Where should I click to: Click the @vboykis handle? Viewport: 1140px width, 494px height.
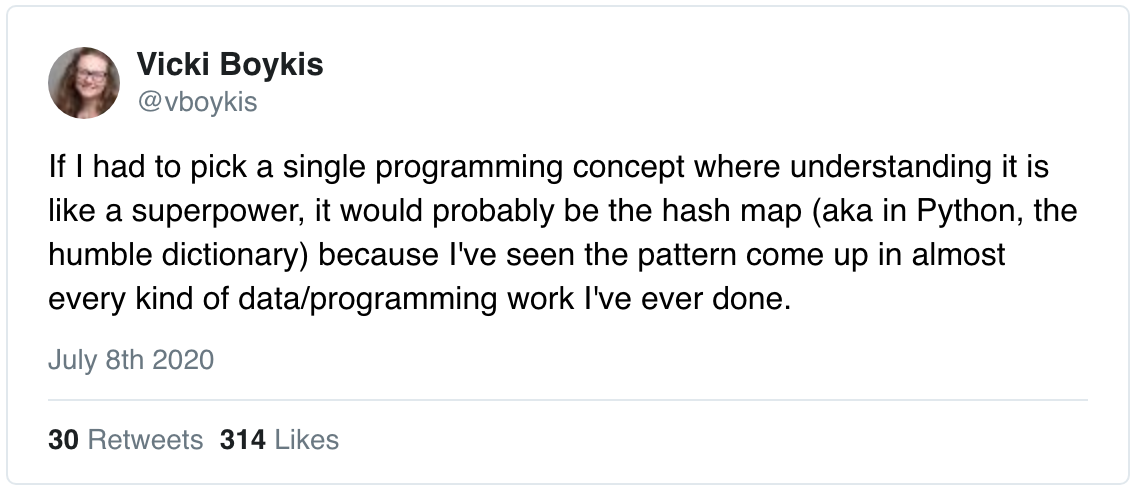click(196, 102)
